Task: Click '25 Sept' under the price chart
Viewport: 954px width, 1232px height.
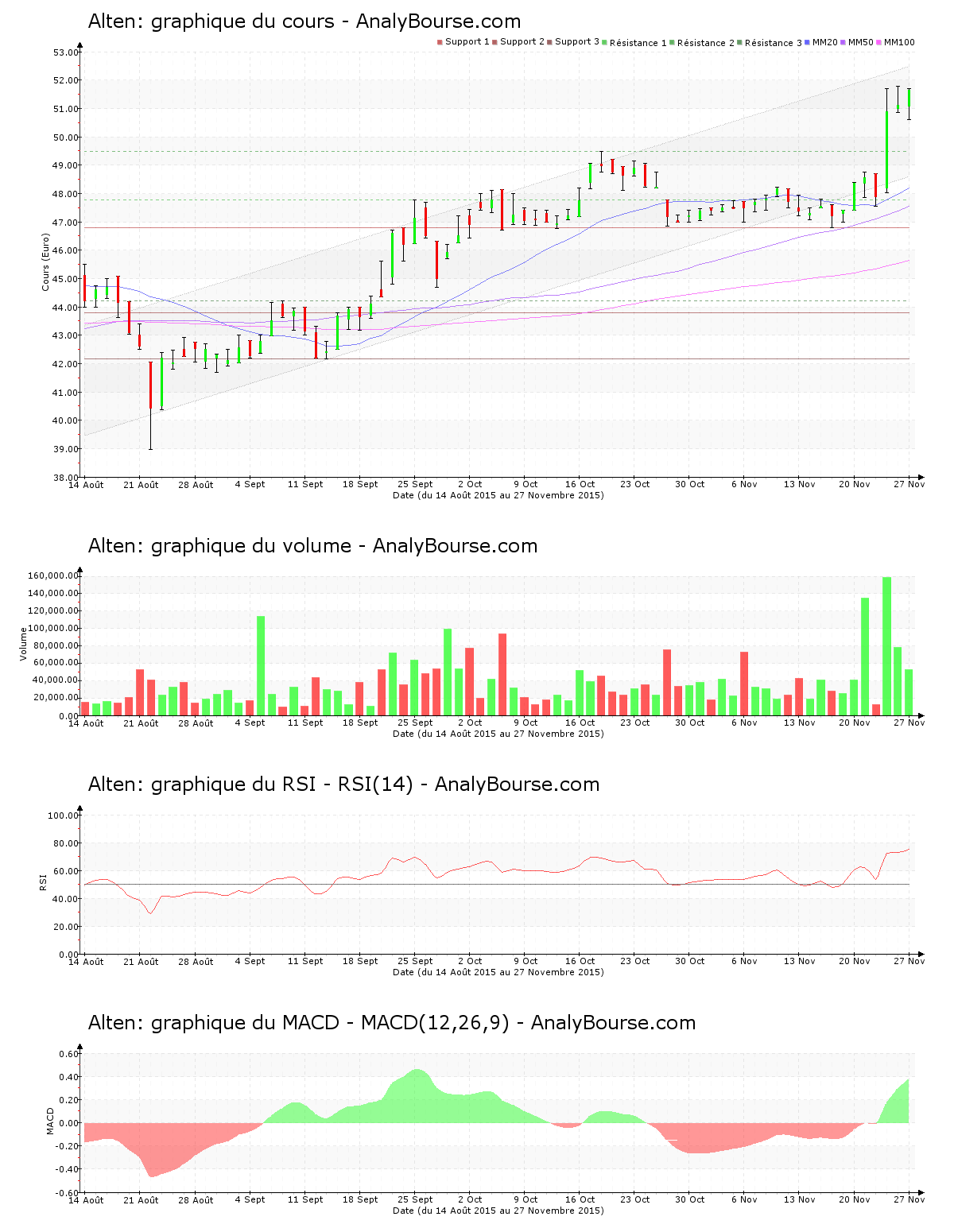Action: 415,484
